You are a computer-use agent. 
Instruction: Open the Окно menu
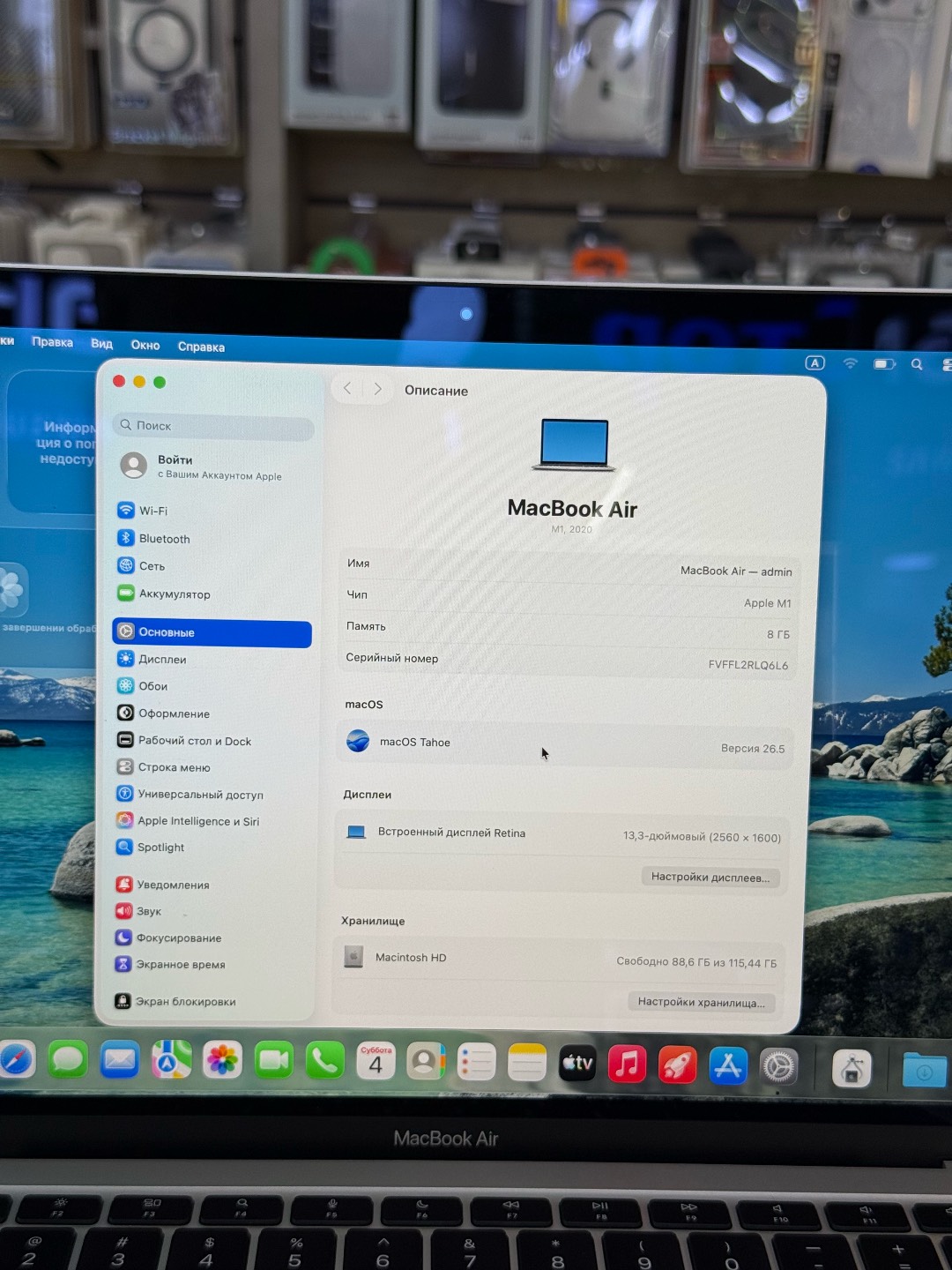click(x=145, y=345)
